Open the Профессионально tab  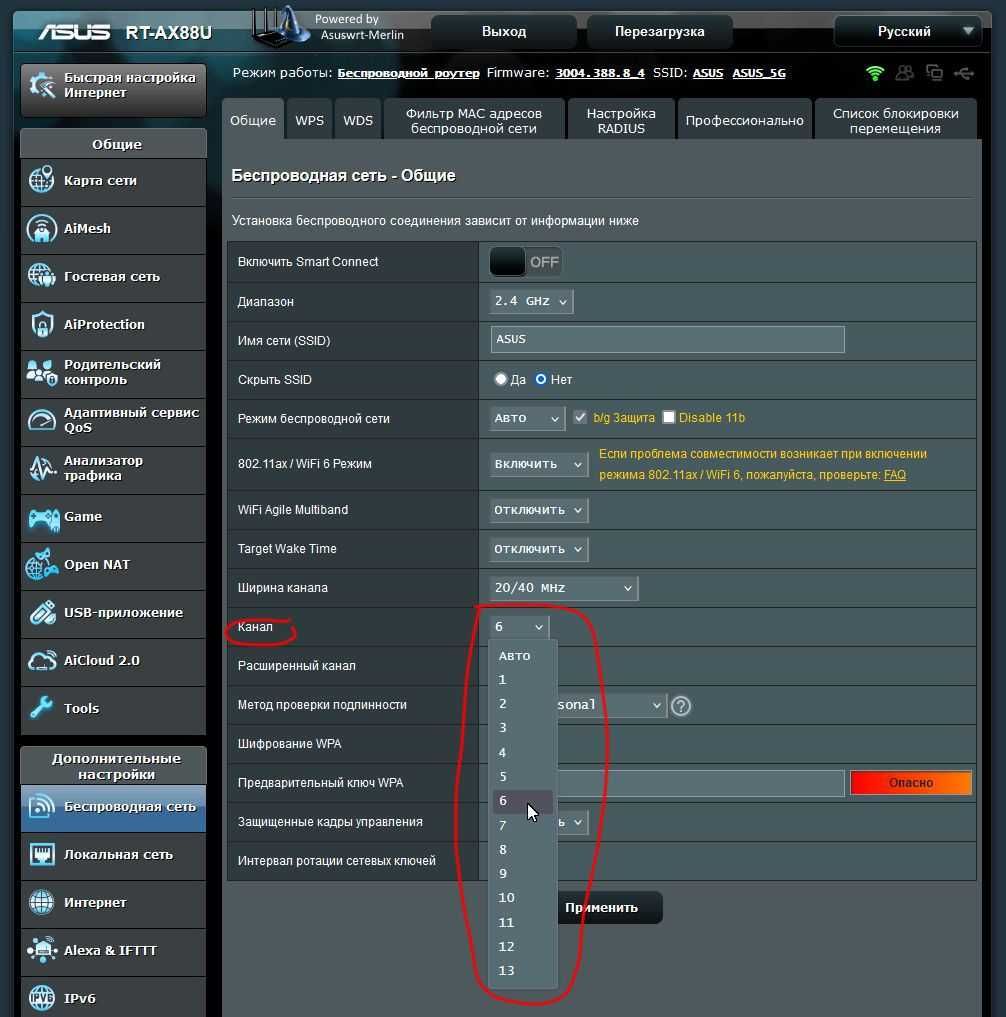tap(744, 121)
